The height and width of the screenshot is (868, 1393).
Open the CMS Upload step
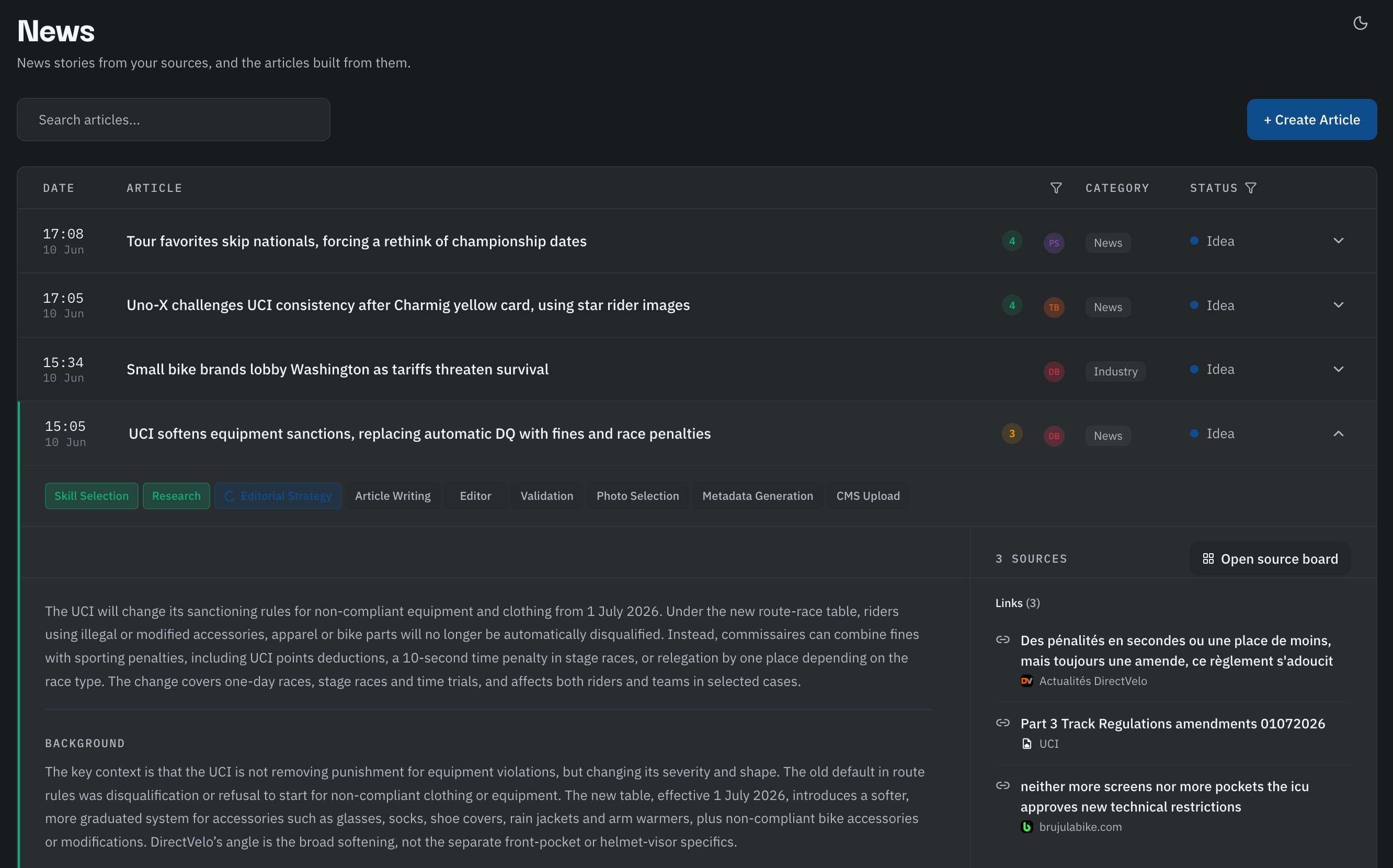click(868, 496)
